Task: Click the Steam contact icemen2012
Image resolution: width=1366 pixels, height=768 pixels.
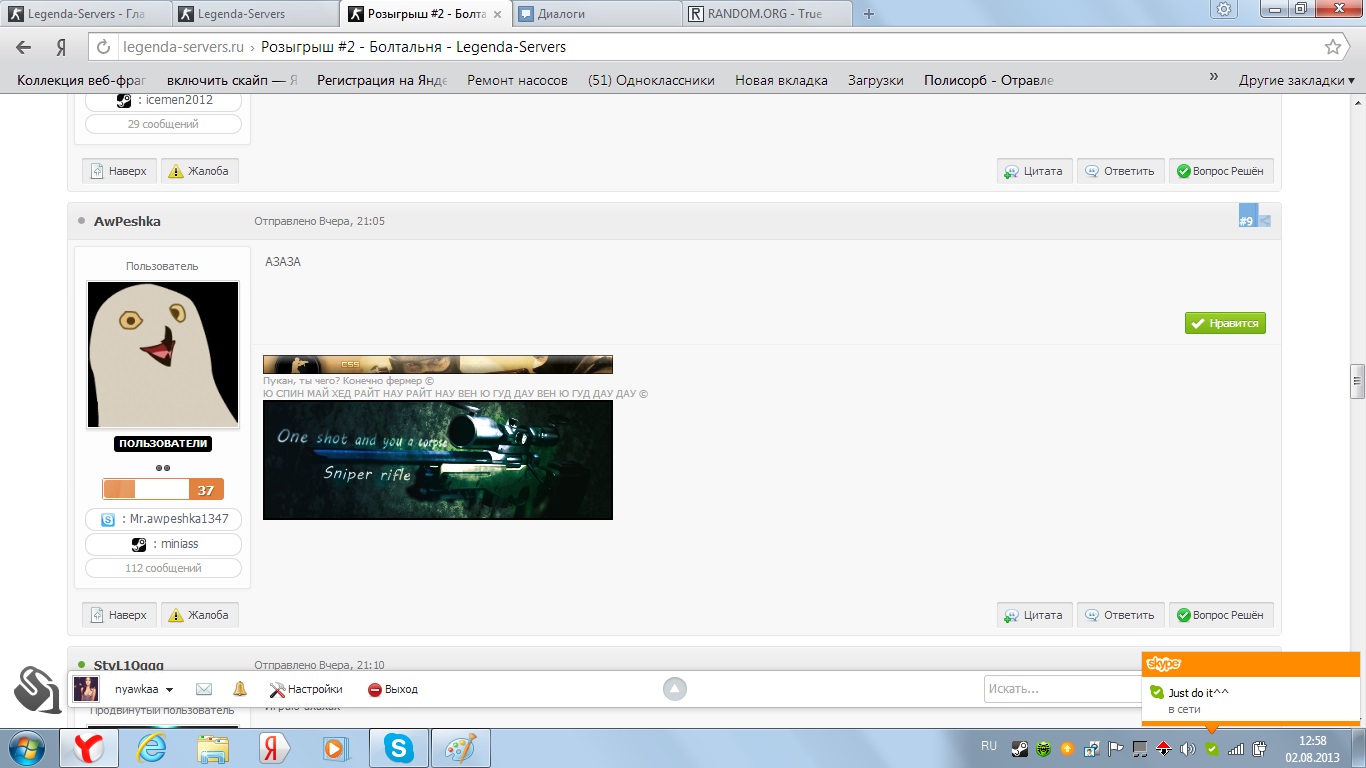Action: pyautogui.click(x=163, y=100)
